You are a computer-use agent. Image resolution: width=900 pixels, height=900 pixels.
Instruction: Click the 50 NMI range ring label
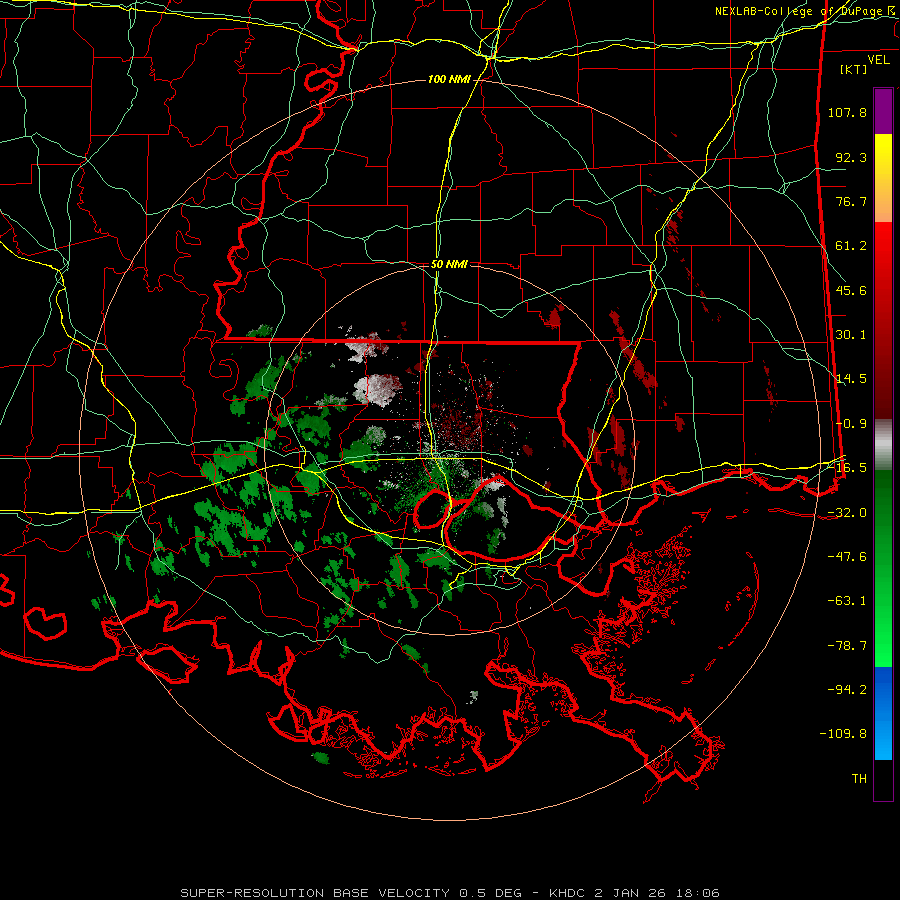(449, 265)
